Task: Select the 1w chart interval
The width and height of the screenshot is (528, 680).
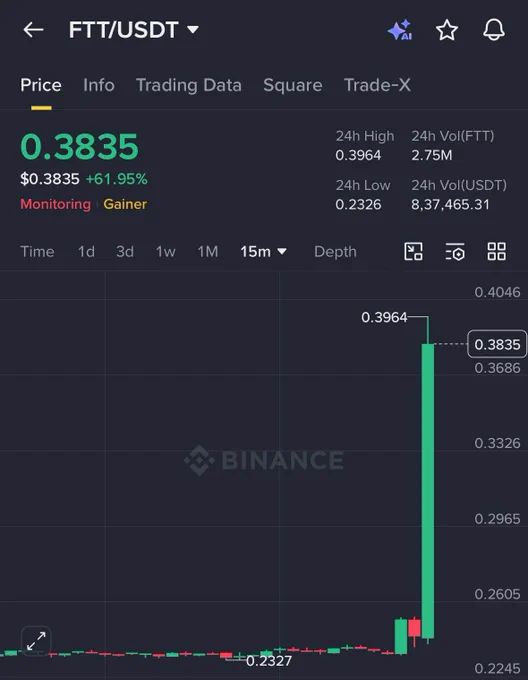Action: pyautogui.click(x=166, y=252)
